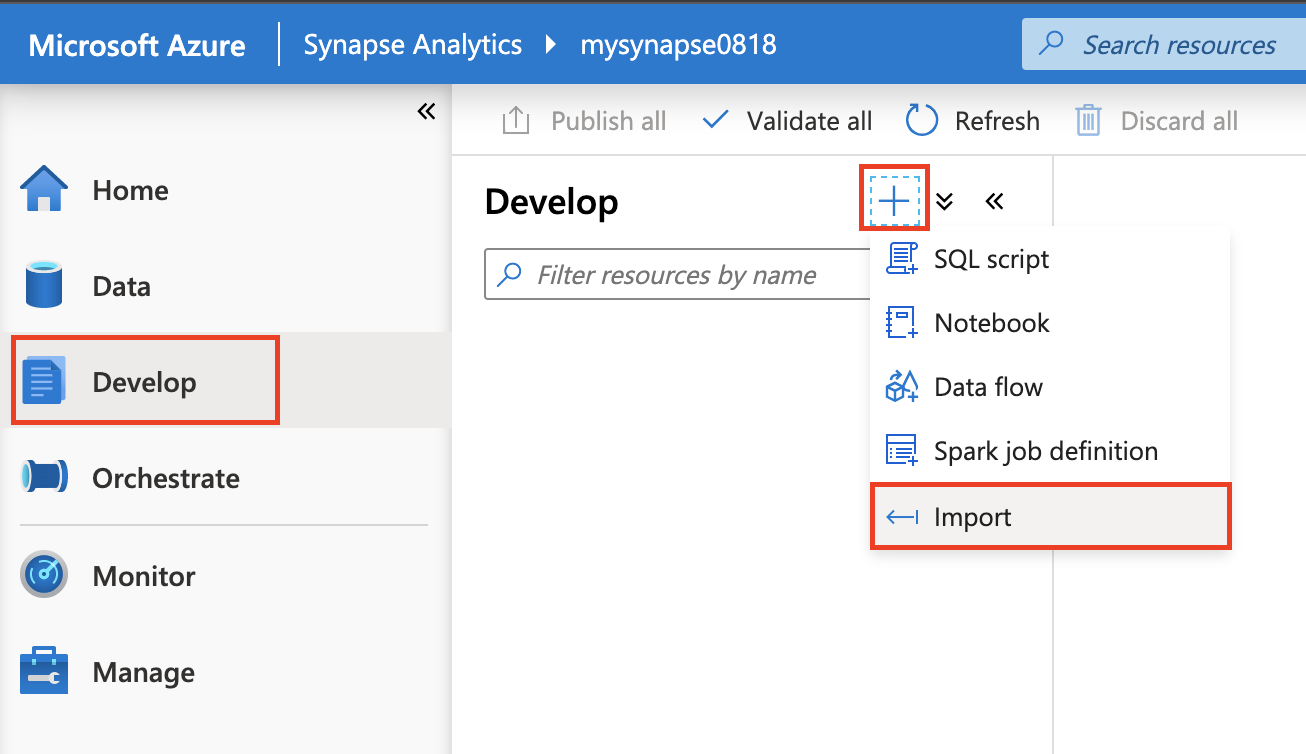Viewport: 1306px width, 754px height.
Task: Click the Refresh circular arrow icon
Action: pos(922,121)
